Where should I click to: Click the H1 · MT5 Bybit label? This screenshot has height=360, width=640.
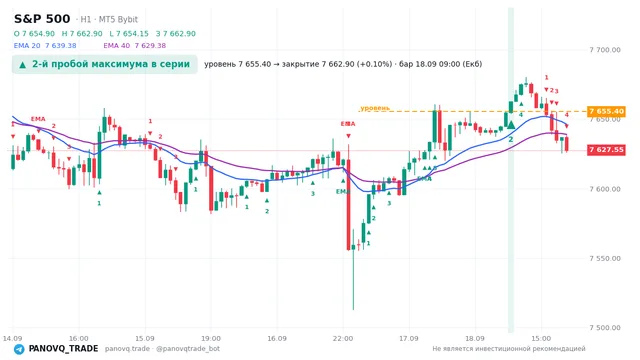107,19
